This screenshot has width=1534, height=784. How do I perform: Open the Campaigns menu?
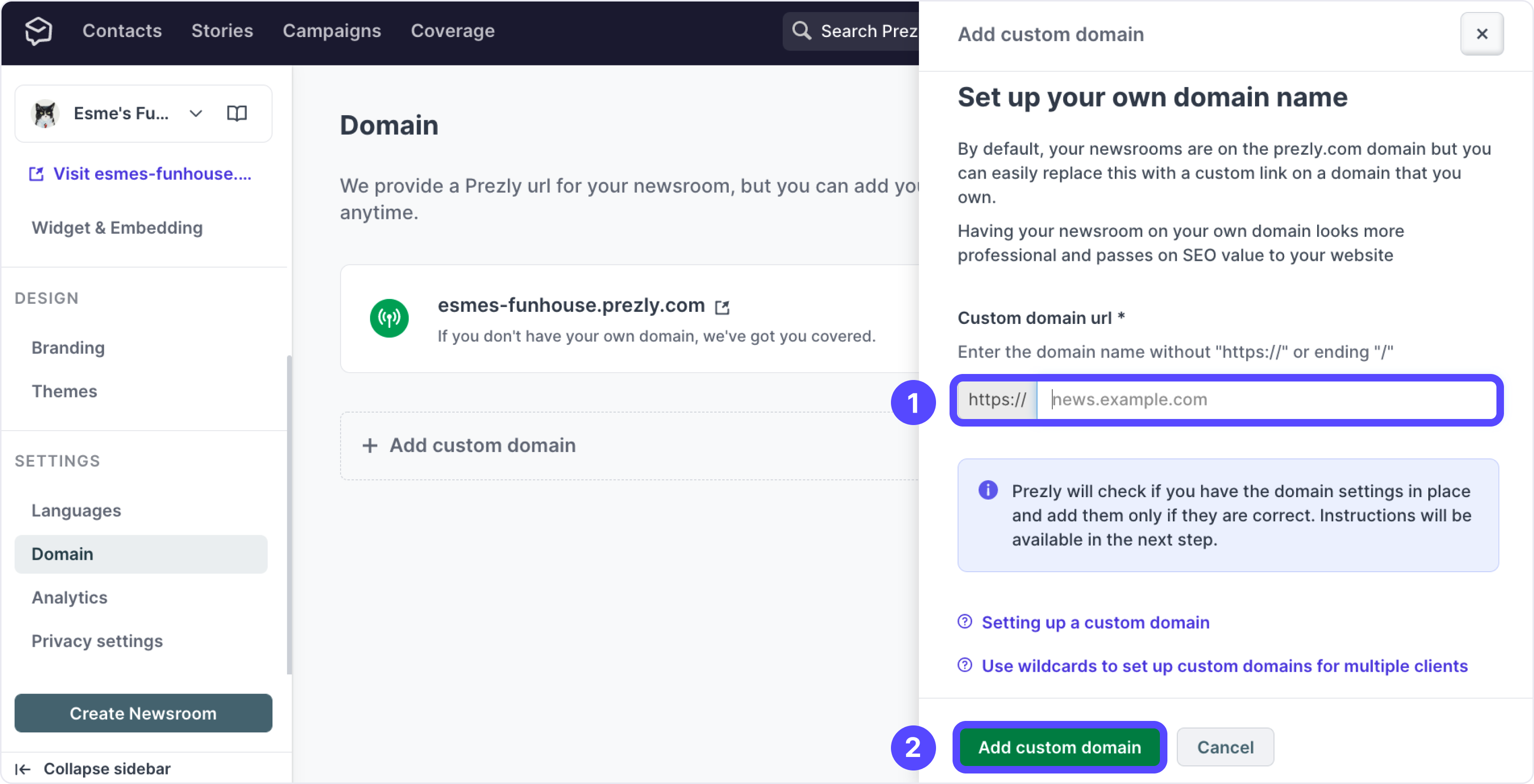(332, 31)
